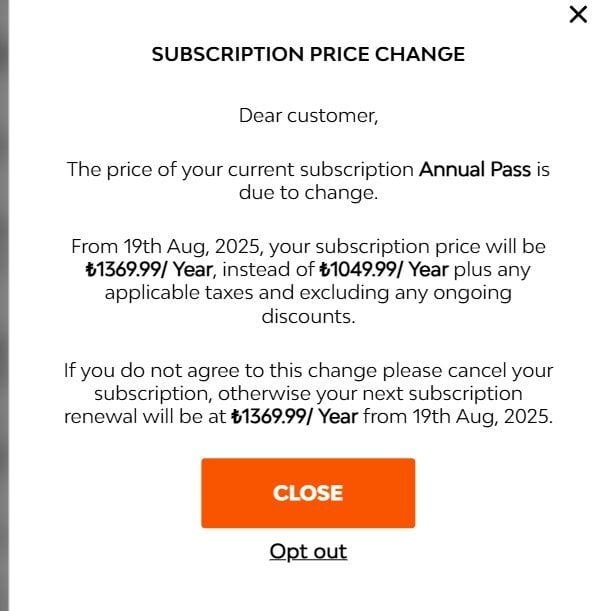Click the 'applicable taxes and excluding' line
Image resolution: width=604 pixels, height=611 pixels.
pyautogui.click(x=247, y=293)
